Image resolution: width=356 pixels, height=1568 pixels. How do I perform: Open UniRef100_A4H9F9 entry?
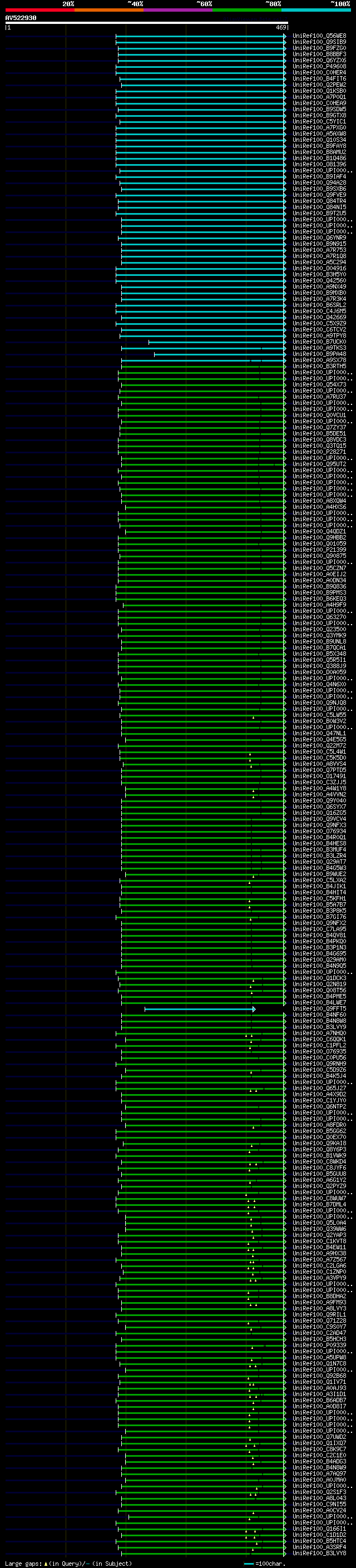(x=319, y=605)
